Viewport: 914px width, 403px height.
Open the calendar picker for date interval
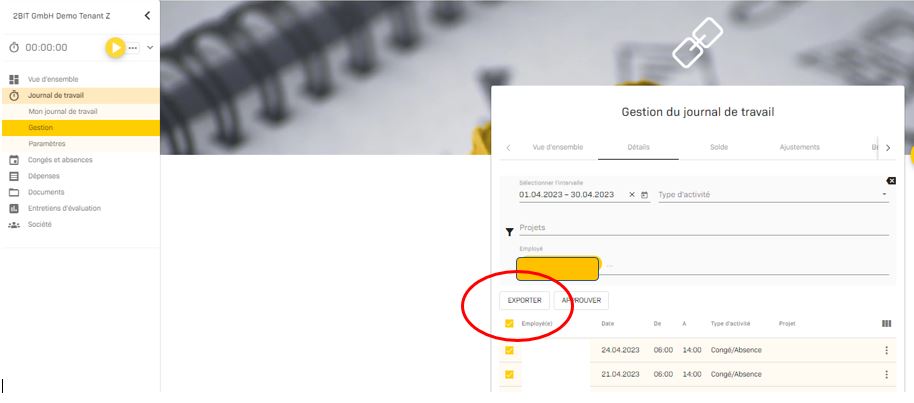click(645, 195)
